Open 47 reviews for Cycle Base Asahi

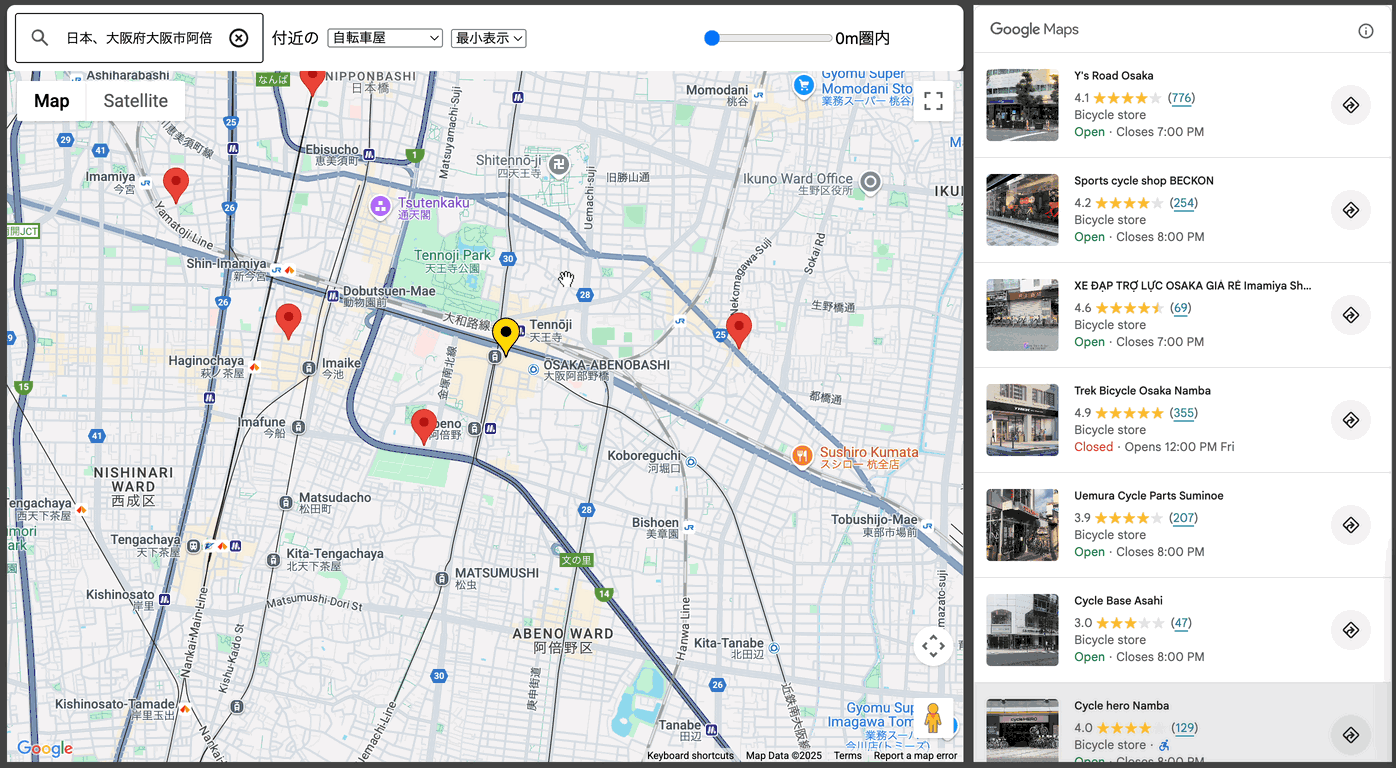pos(1181,623)
